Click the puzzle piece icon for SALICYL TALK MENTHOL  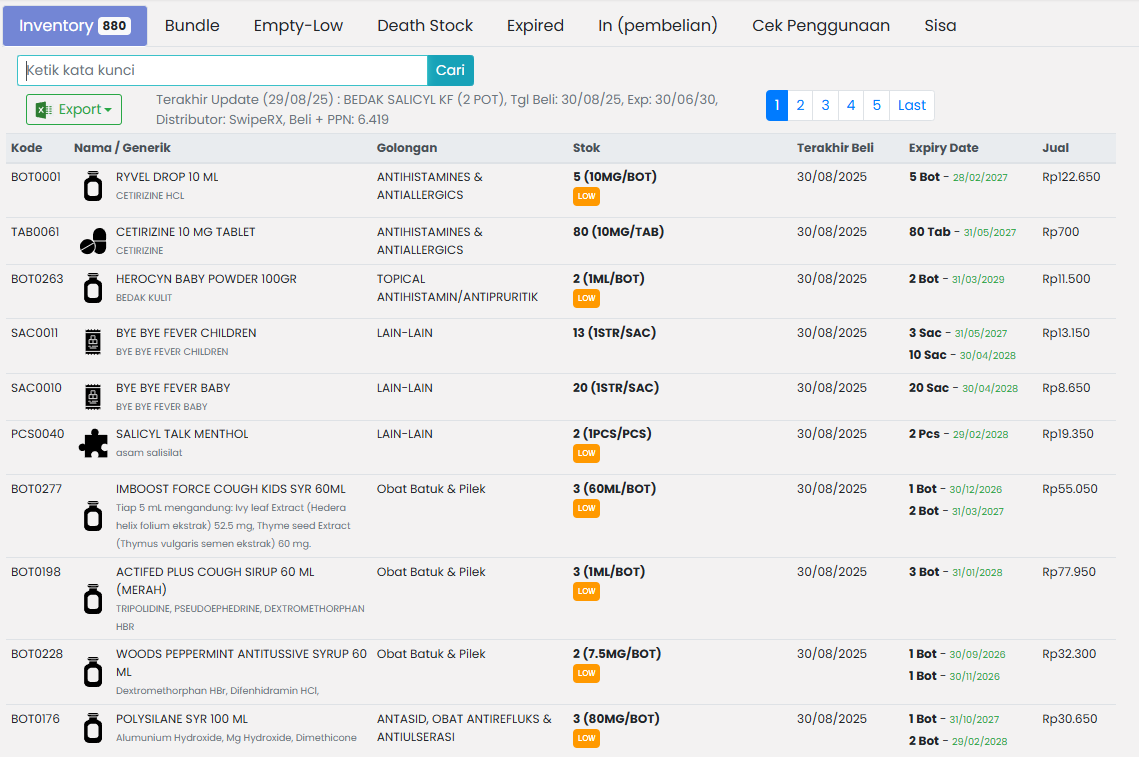pyautogui.click(x=93, y=444)
